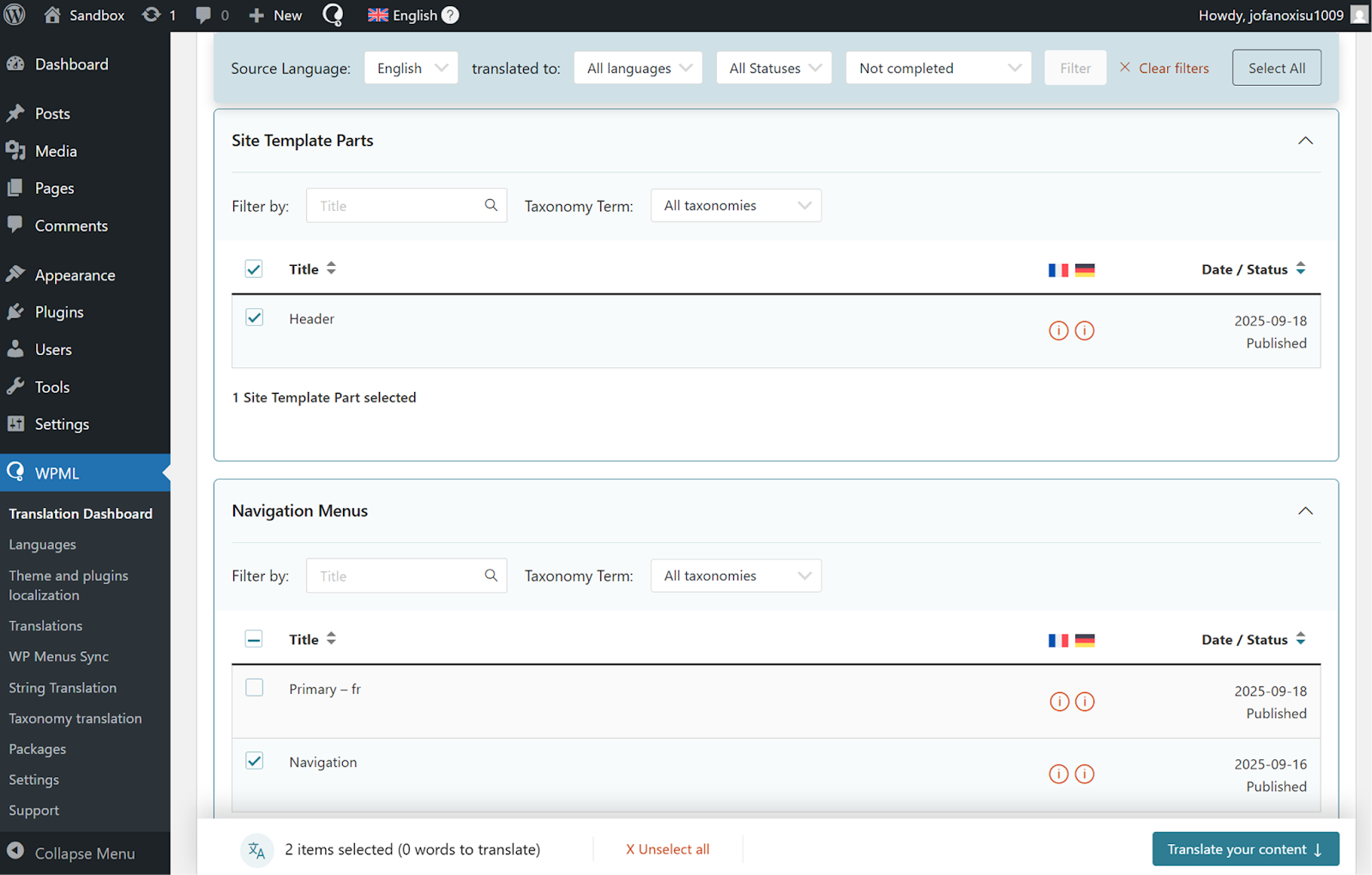Click Primary – fr French status icon
This screenshot has width=1372, height=875.
(x=1059, y=702)
